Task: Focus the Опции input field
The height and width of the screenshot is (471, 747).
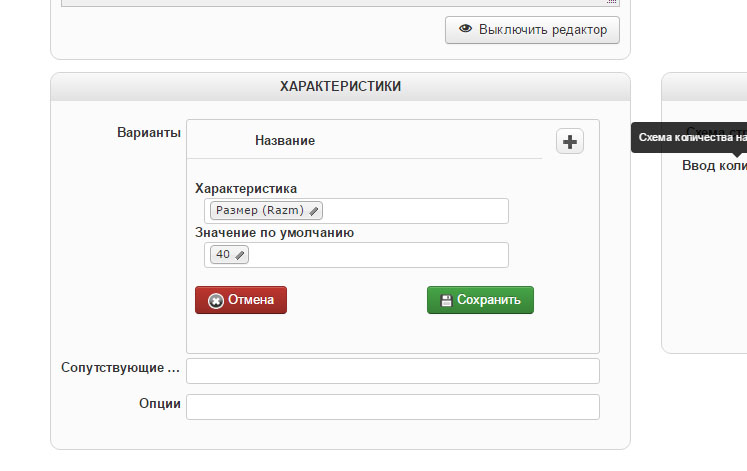Action: tap(392, 407)
